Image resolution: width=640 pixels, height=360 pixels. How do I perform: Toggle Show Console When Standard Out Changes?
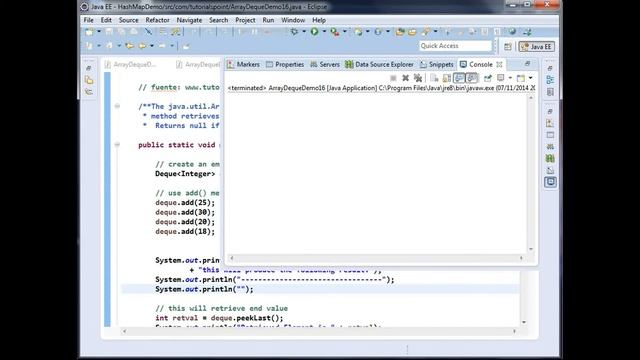pos(459,78)
